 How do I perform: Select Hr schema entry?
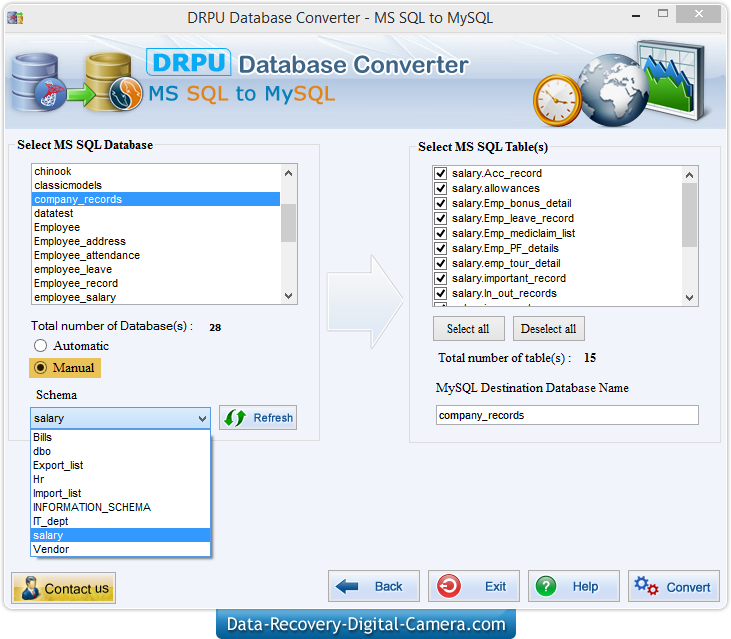pos(120,479)
